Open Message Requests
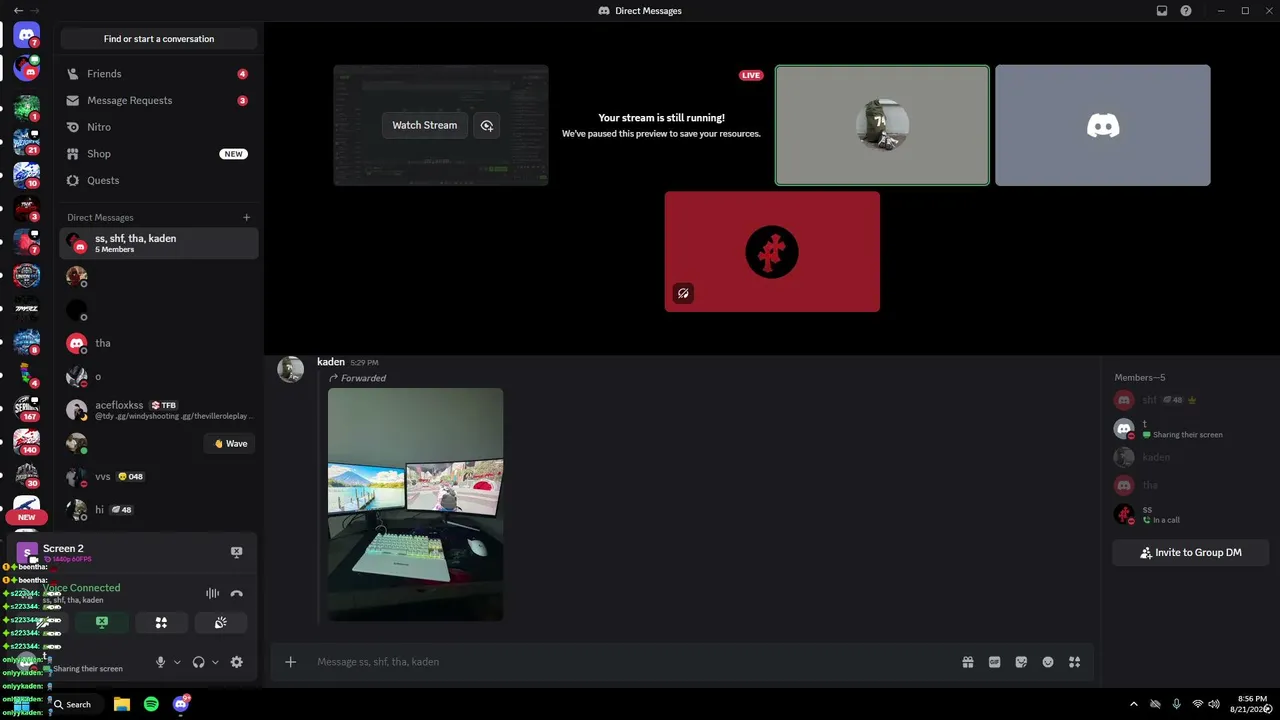This screenshot has width=1280, height=720. tap(159, 101)
